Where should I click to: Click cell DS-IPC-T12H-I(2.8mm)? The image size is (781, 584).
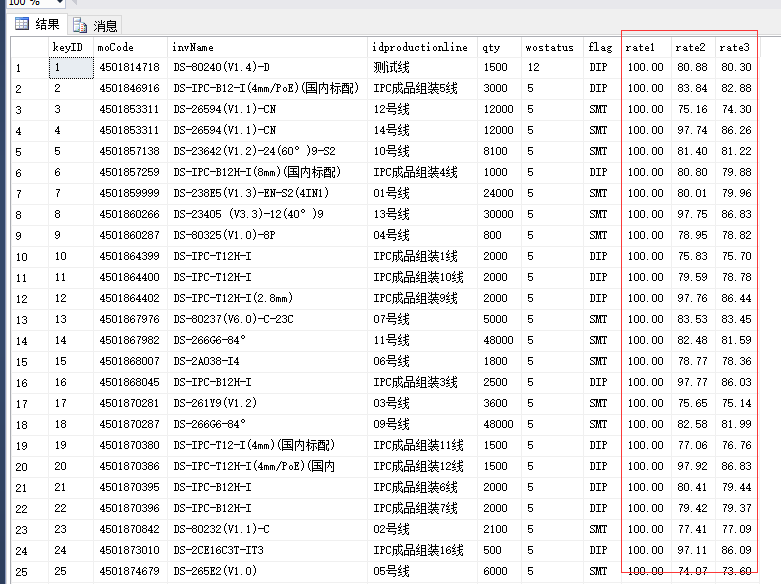[x=267, y=298]
